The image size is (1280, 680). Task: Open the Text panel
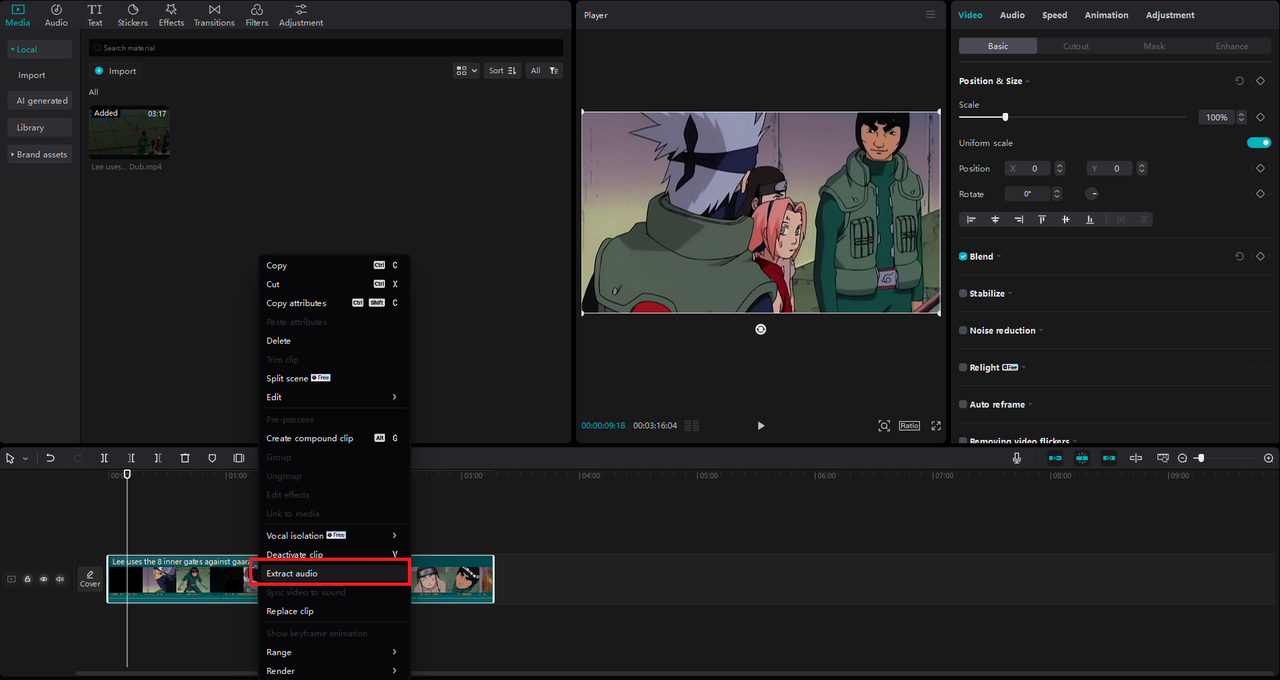coord(94,15)
